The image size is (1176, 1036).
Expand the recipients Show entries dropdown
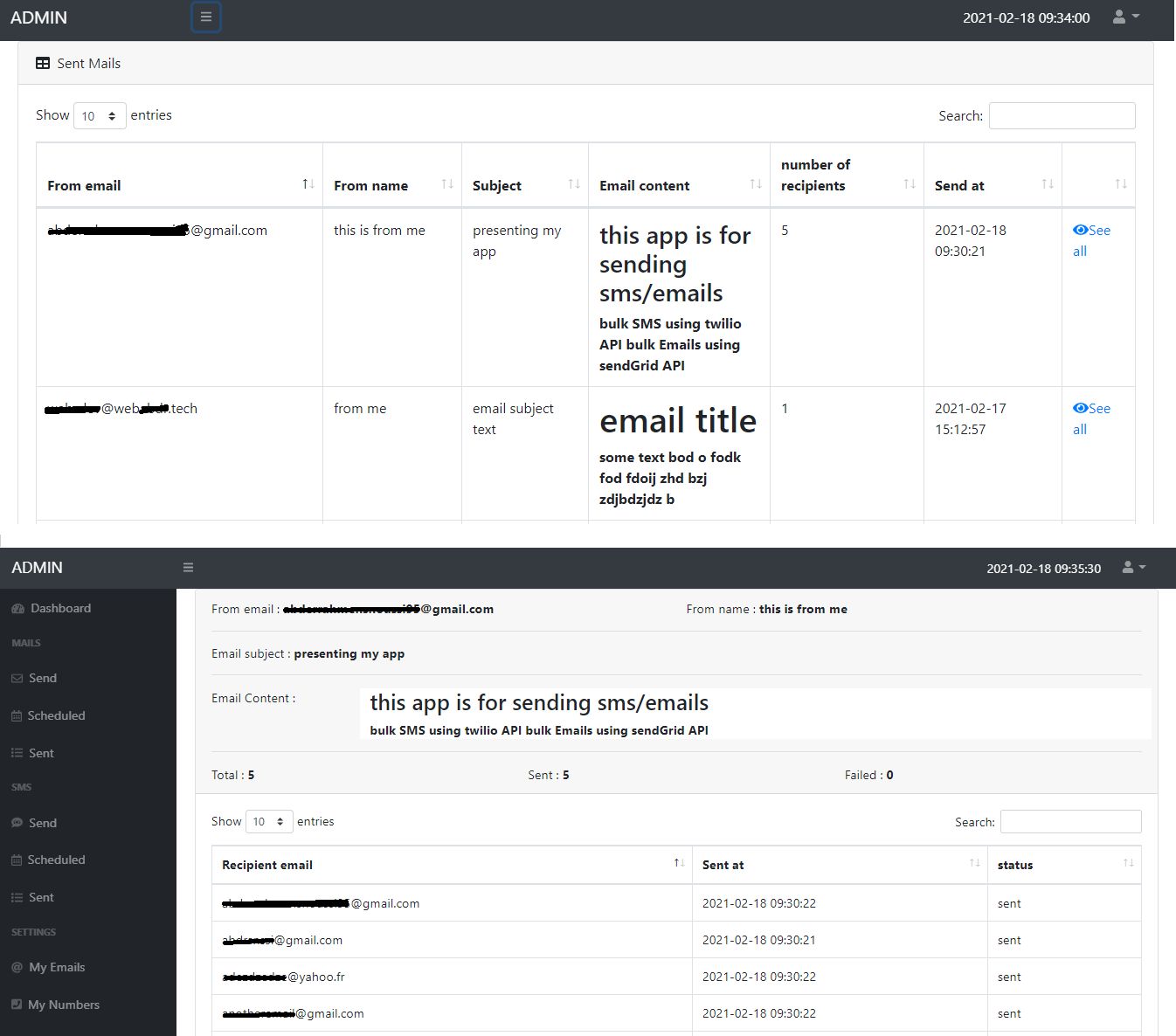pos(268,822)
